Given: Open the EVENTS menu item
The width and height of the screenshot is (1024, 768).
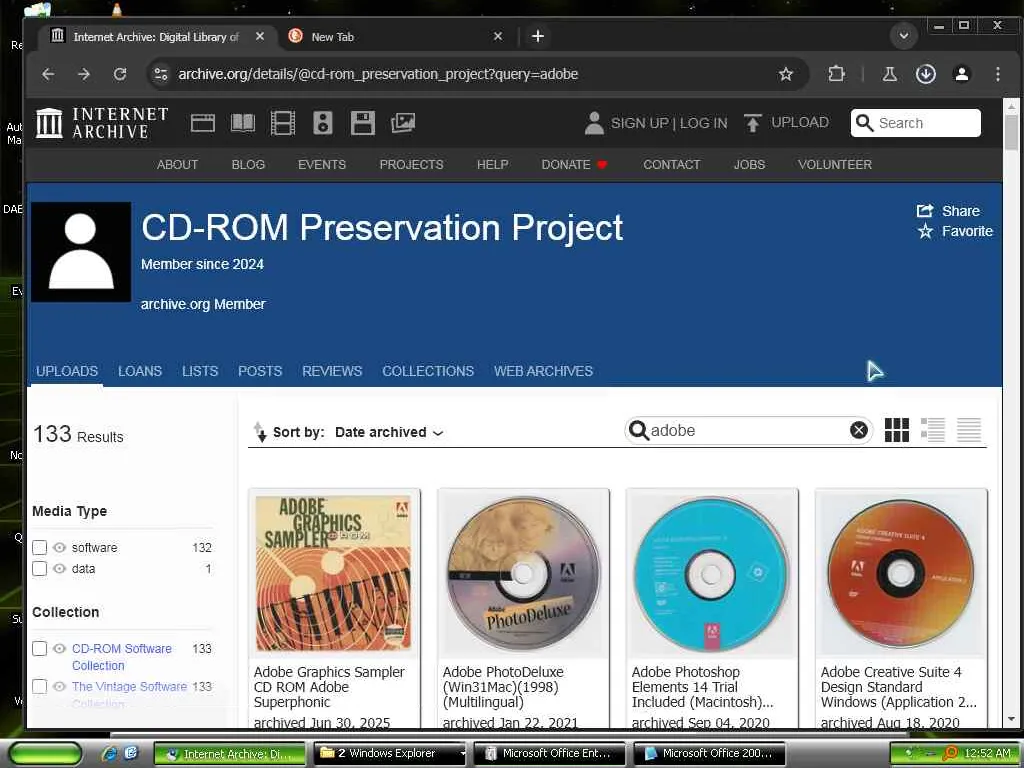Looking at the screenshot, I should [x=322, y=165].
